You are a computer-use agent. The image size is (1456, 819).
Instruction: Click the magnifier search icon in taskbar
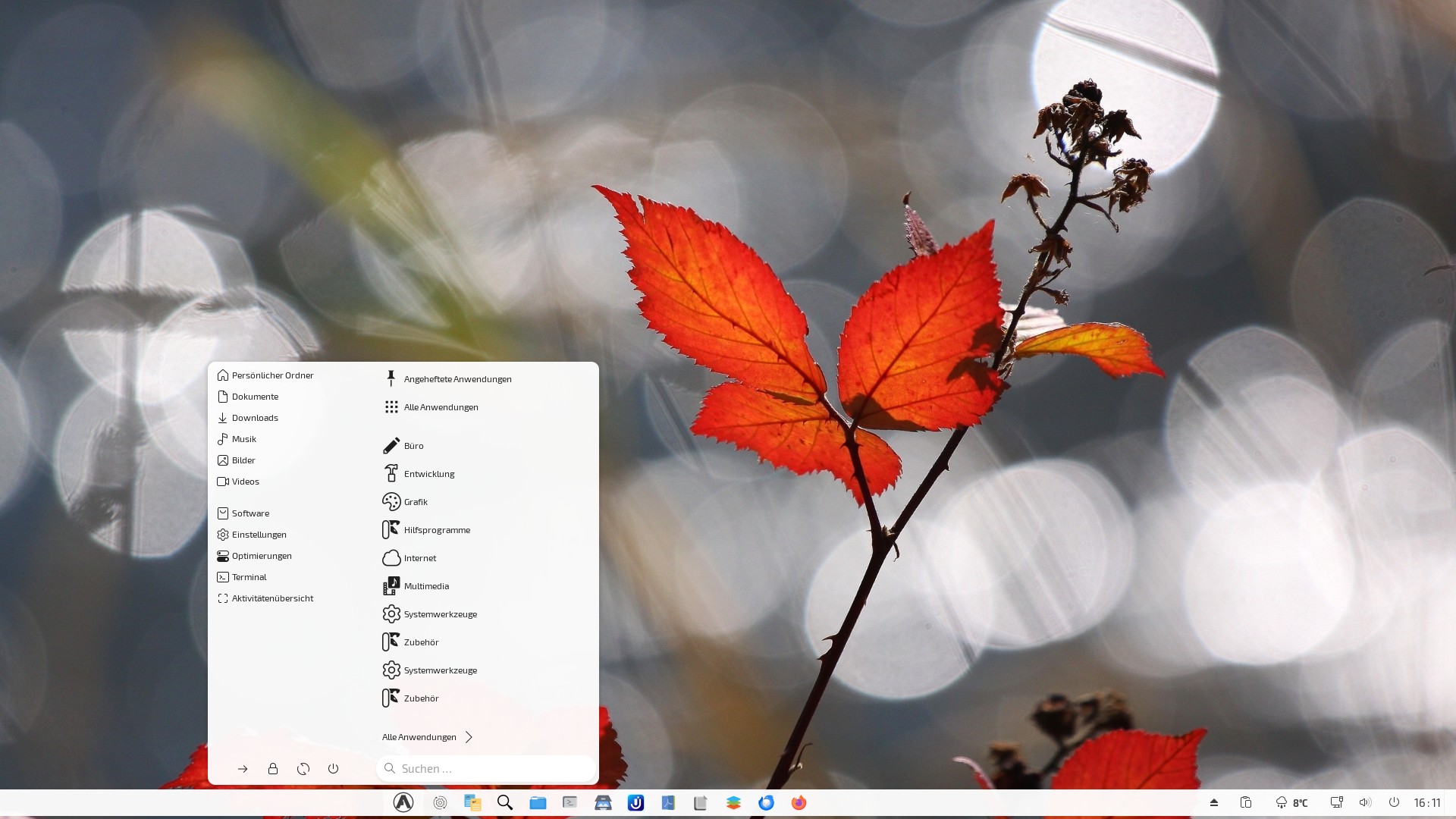tap(505, 802)
